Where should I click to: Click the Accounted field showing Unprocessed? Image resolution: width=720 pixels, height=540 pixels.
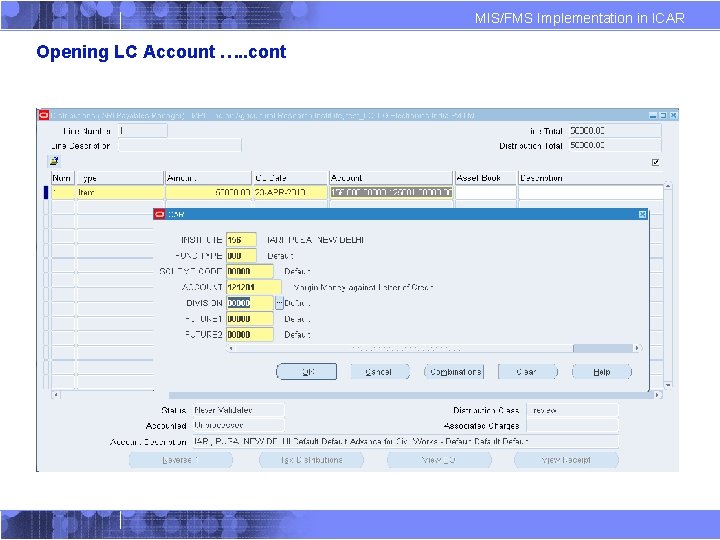click(x=238, y=426)
